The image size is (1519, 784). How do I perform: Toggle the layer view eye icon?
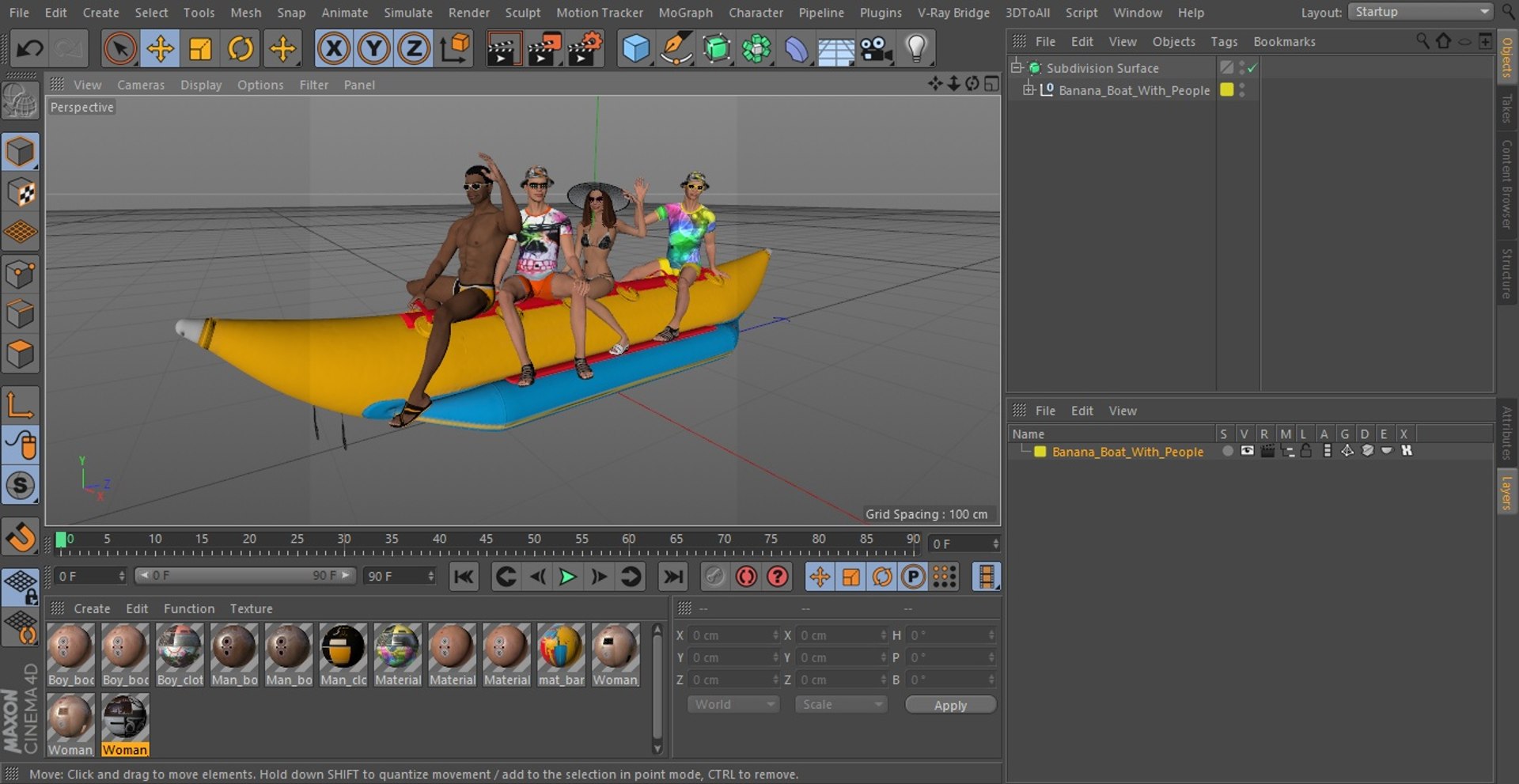click(1247, 451)
